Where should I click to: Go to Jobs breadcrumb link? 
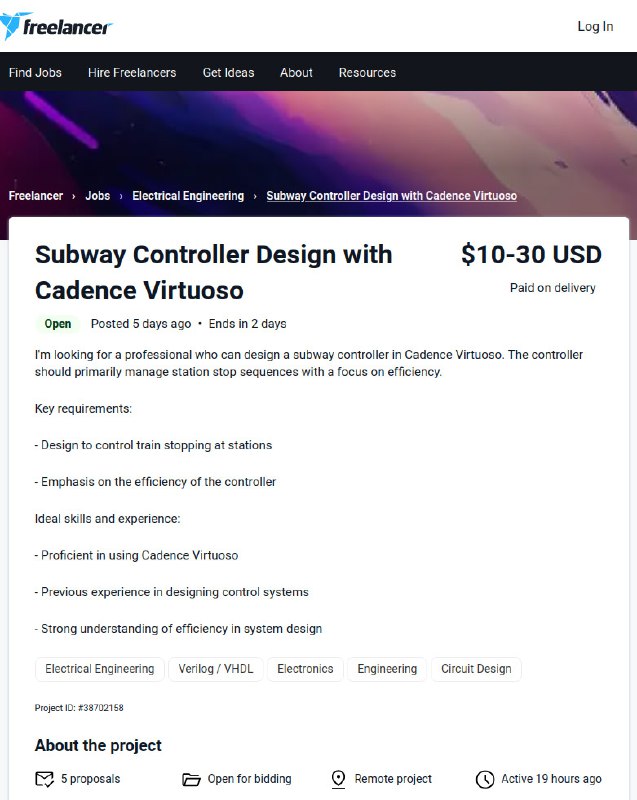tap(97, 196)
